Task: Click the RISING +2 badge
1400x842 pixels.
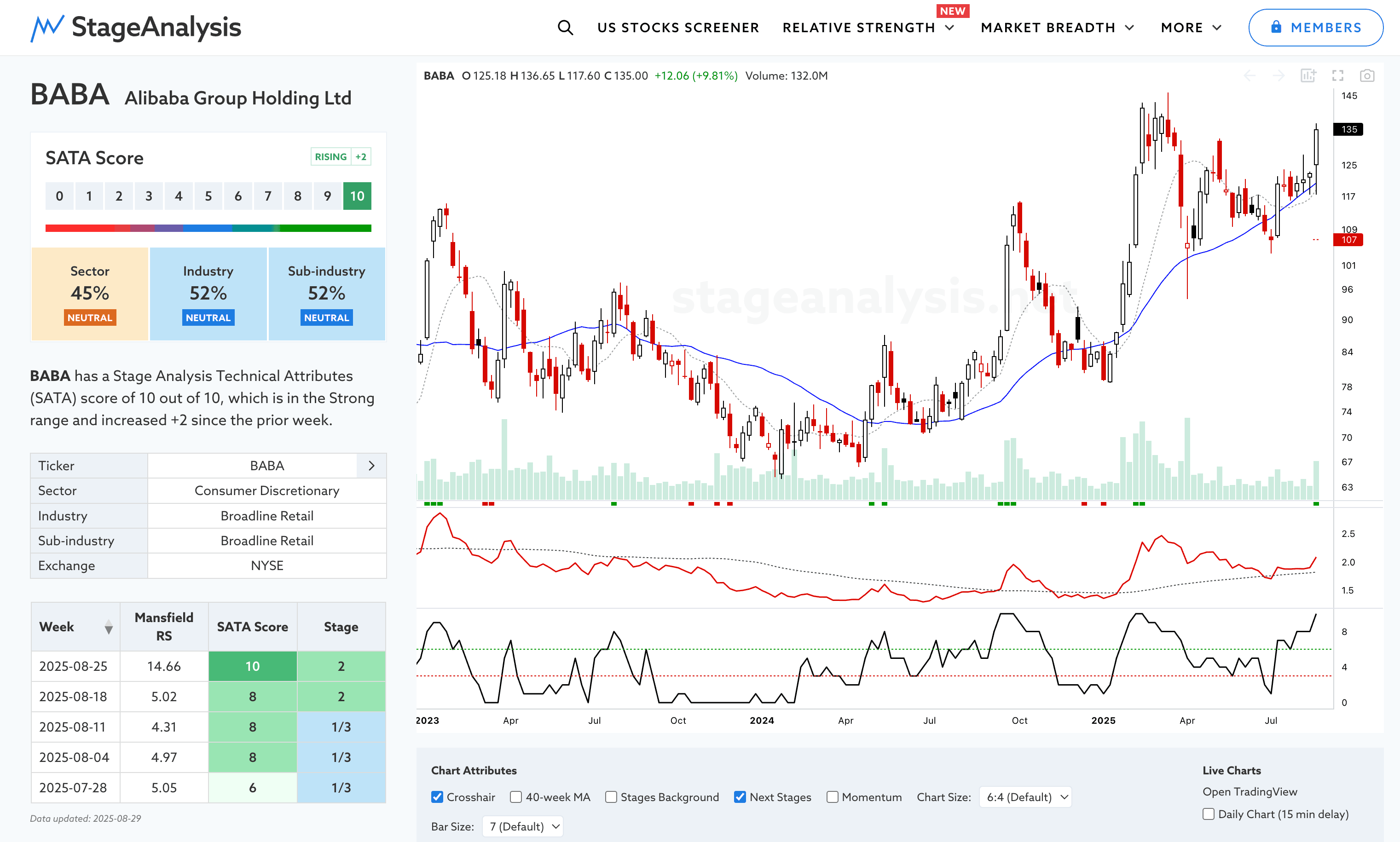Action: point(341,156)
